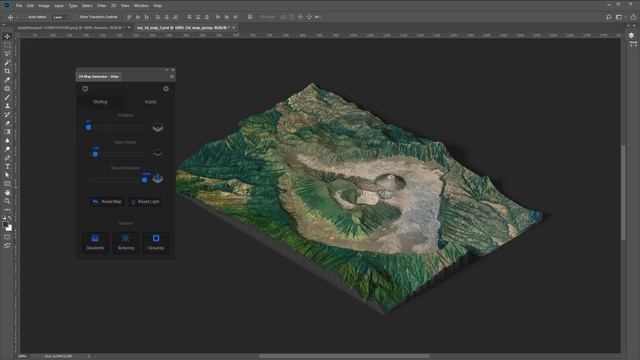Click the foreground color swatch

pyautogui.click(x=5, y=224)
